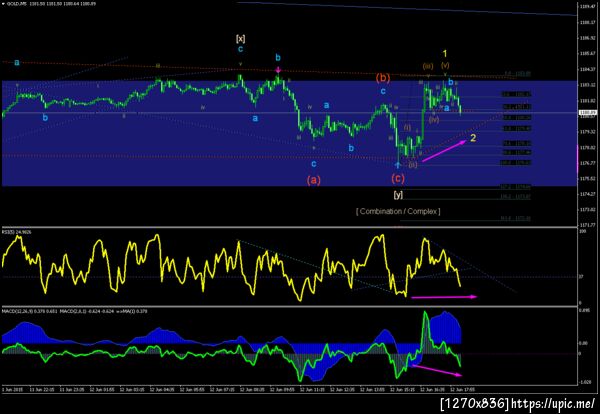Image resolution: width=600 pixels, height=414 pixels.
Task: Click the pink down-arrow marker under cyan b
Action: [279, 70]
